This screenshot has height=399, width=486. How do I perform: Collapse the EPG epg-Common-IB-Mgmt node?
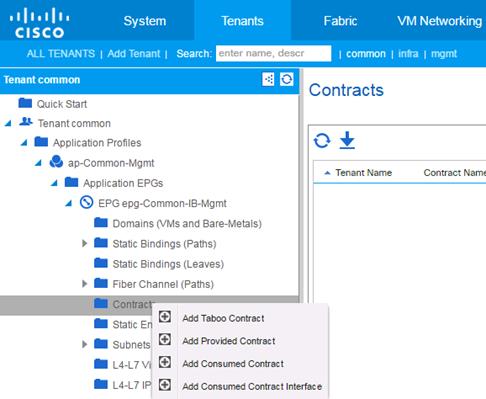pos(69,203)
